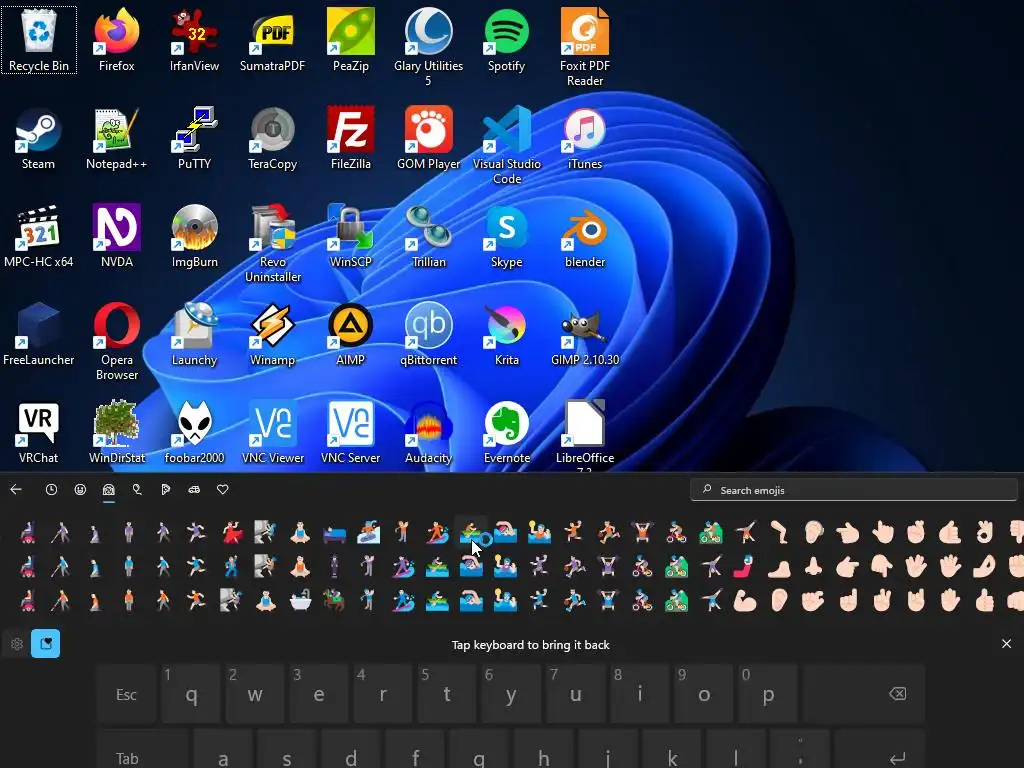
Task: Select the Notepad++ desktop shortcut
Action: (x=116, y=138)
